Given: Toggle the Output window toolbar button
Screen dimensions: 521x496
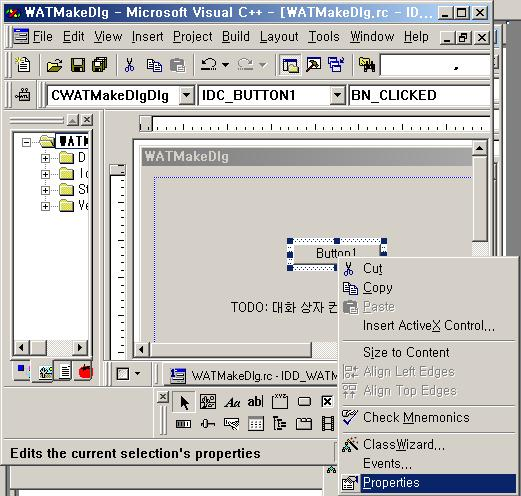Looking at the screenshot, I should point(313,64).
